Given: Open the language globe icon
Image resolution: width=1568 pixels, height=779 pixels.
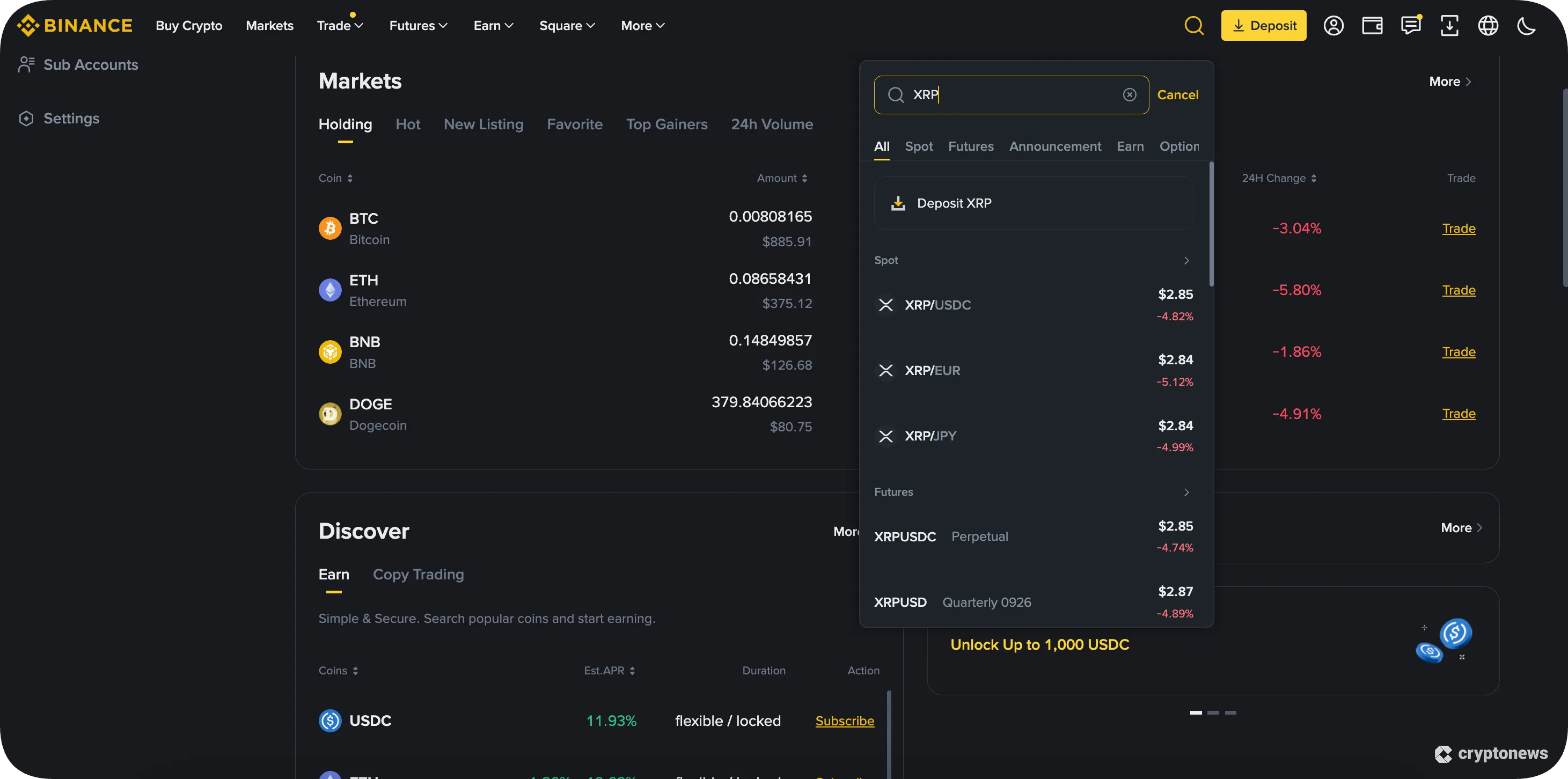Looking at the screenshot, I should 1488,26.
